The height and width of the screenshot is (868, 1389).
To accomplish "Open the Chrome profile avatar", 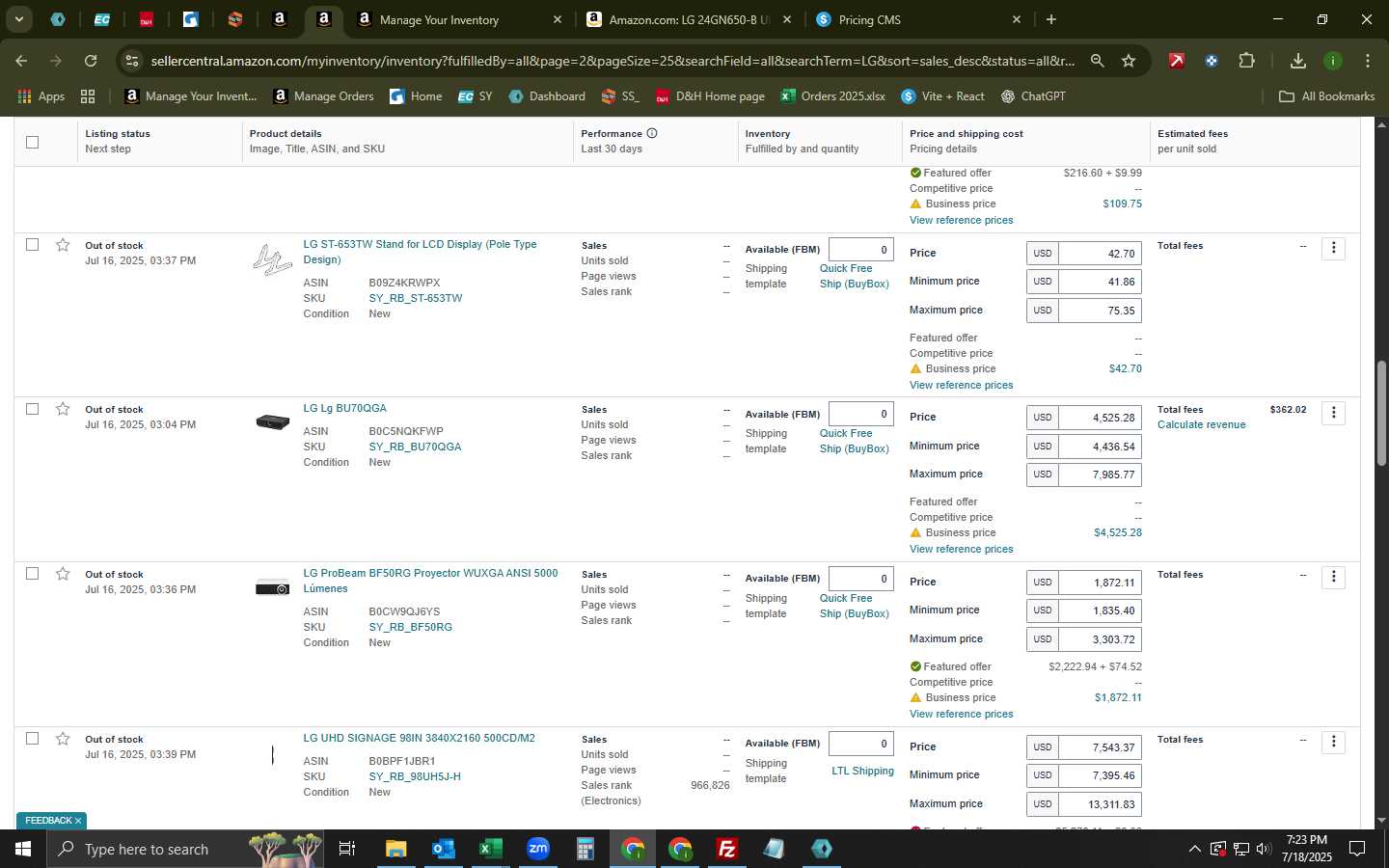I will 1333,61.
